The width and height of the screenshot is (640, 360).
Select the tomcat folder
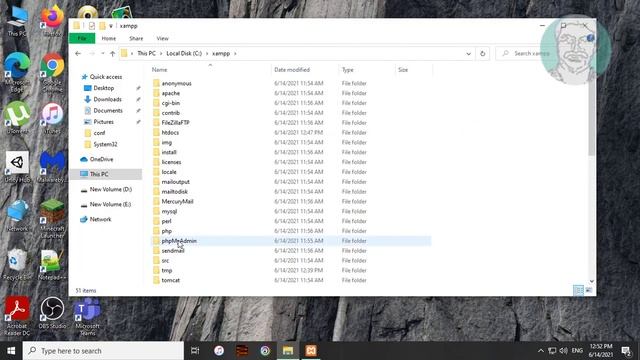(x=170, y=280)
